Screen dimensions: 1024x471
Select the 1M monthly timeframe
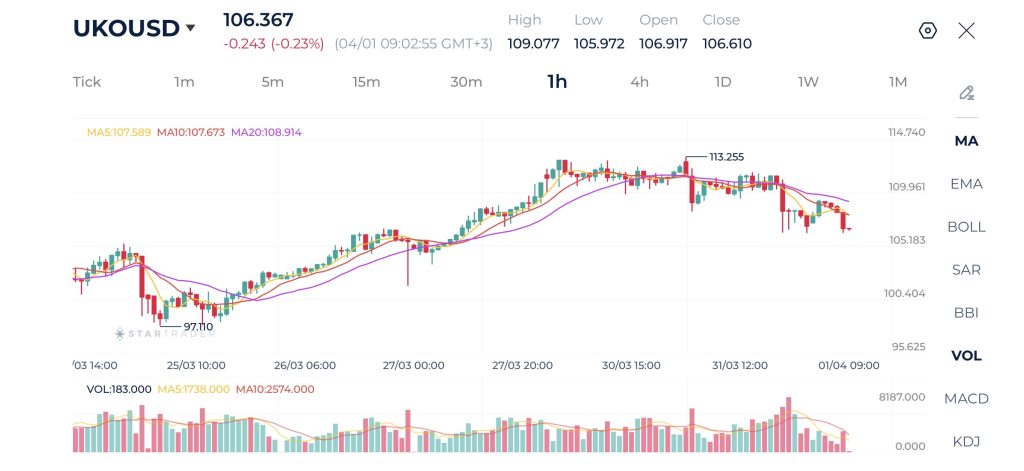[898, 82]
